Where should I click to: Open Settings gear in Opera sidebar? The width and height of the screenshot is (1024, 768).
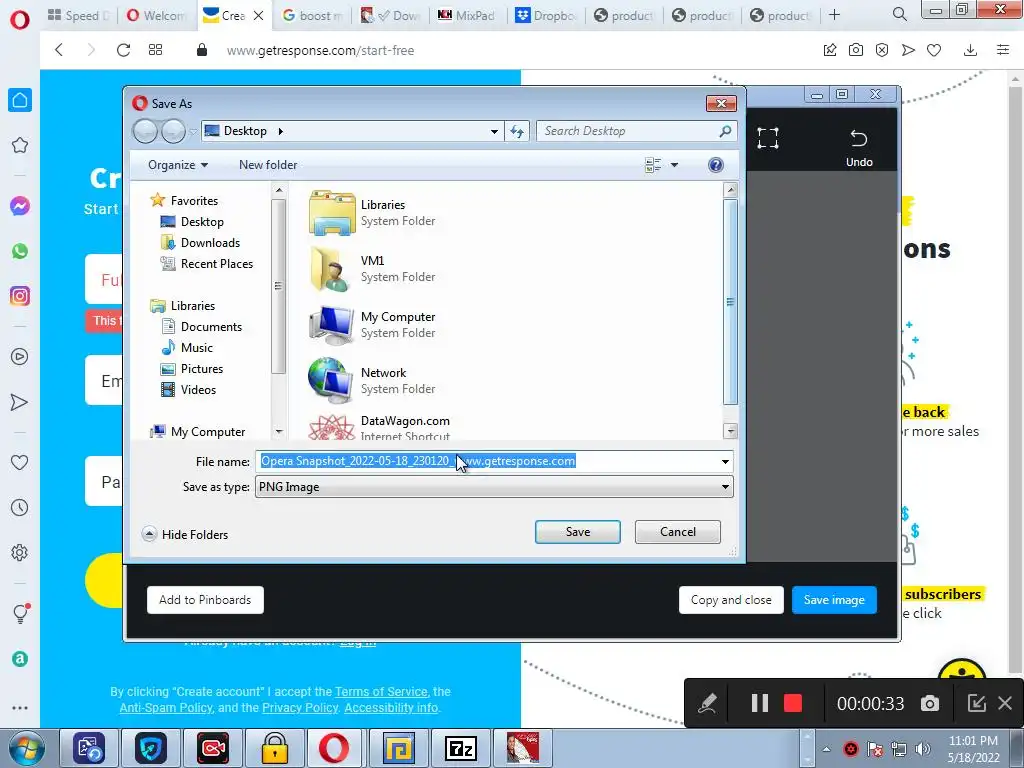click(x=20, y=552)
